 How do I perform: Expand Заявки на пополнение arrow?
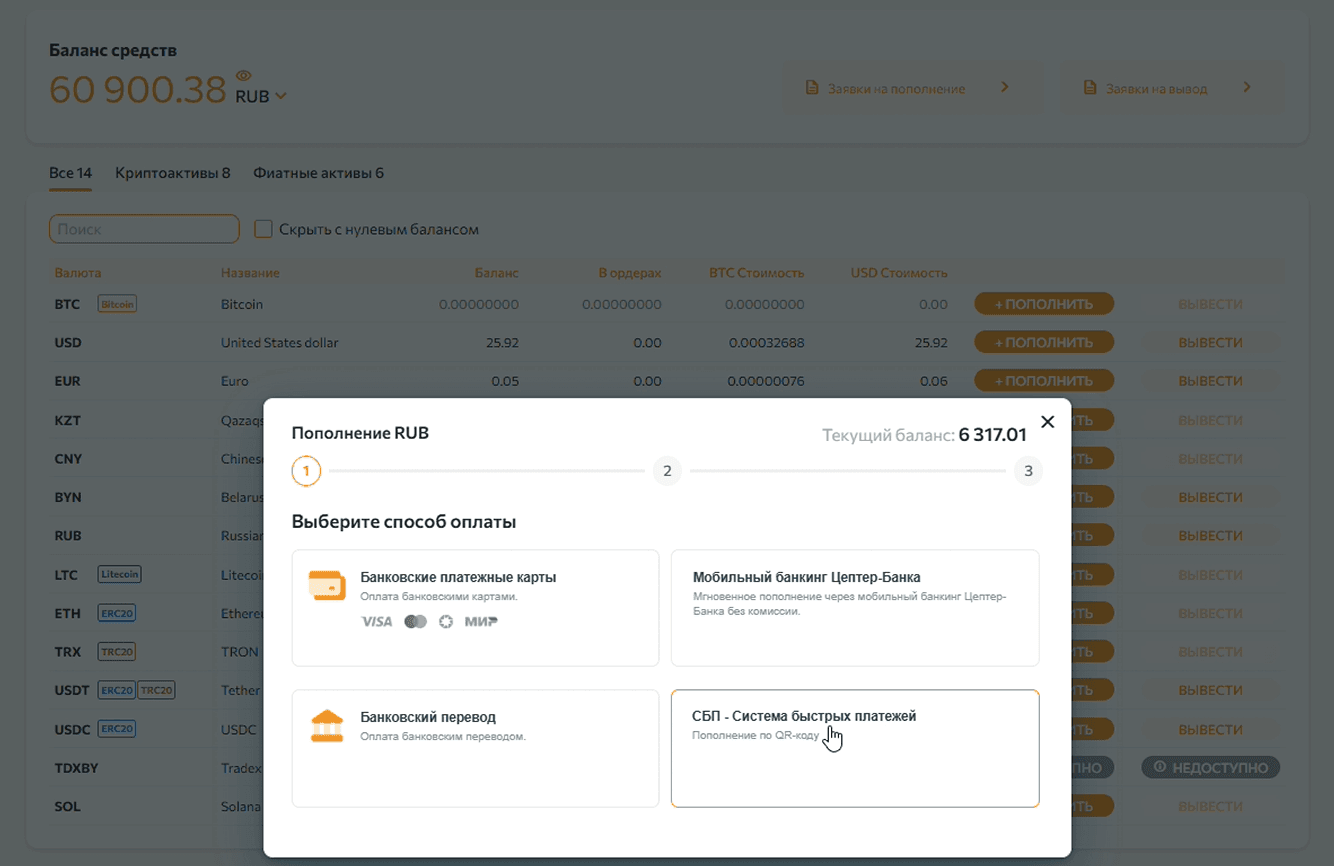[1005, 87]
